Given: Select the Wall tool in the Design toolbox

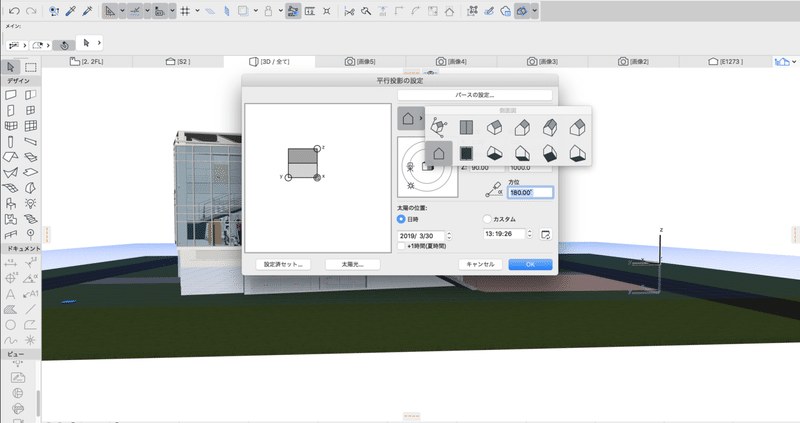Looking at the screenshot, I should coord(11,95).
